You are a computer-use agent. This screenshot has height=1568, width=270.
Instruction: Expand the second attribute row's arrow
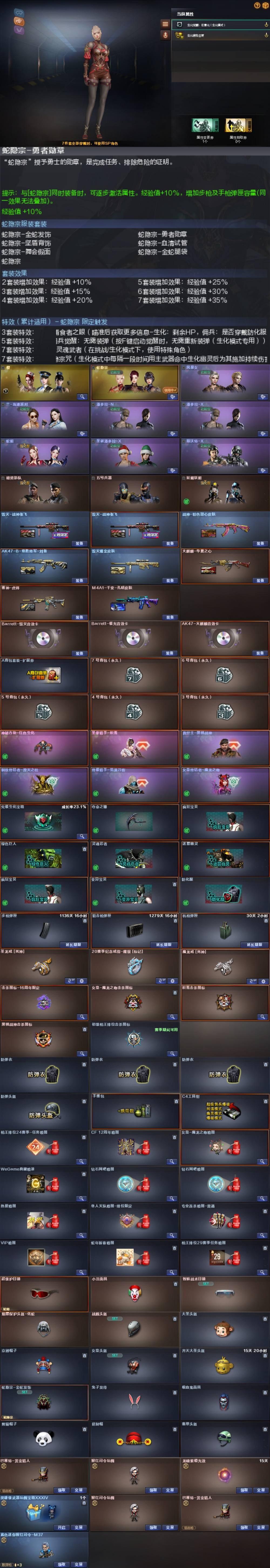click(x=266, y=35)
